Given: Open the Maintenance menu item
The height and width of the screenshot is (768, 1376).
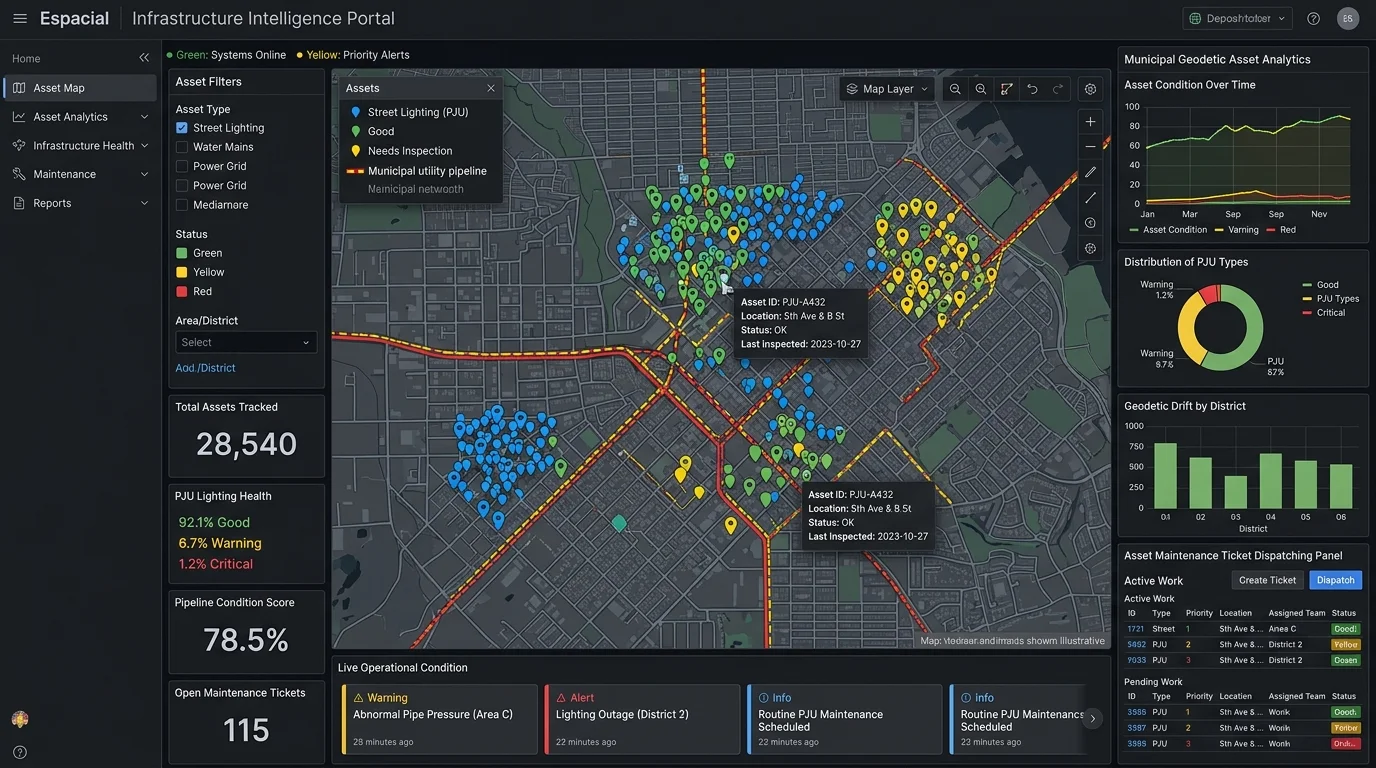Looking at the screenshot, I should click(x=80, y=174).
